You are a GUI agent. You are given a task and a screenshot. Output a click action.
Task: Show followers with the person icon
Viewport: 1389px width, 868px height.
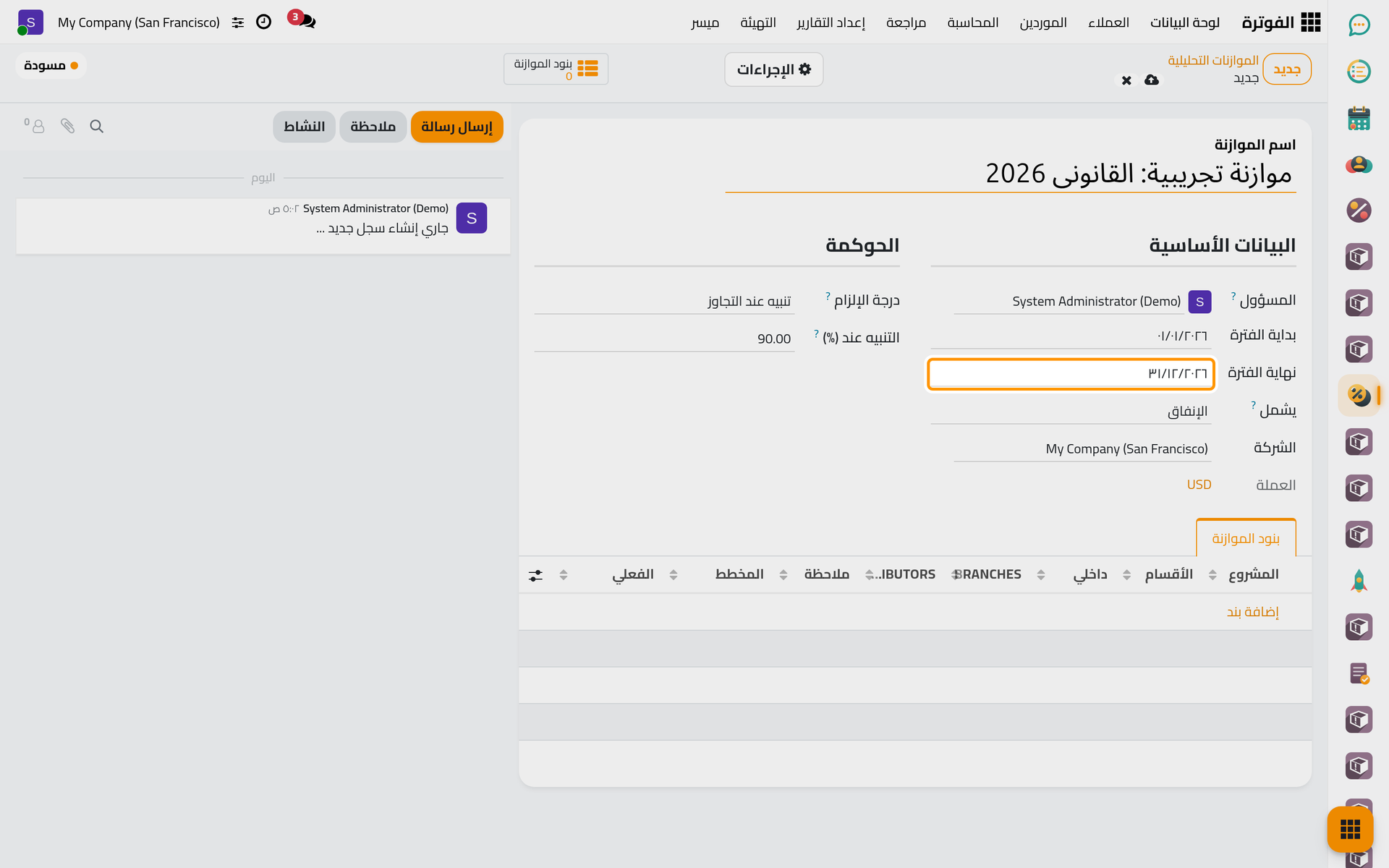coord(35,126)
